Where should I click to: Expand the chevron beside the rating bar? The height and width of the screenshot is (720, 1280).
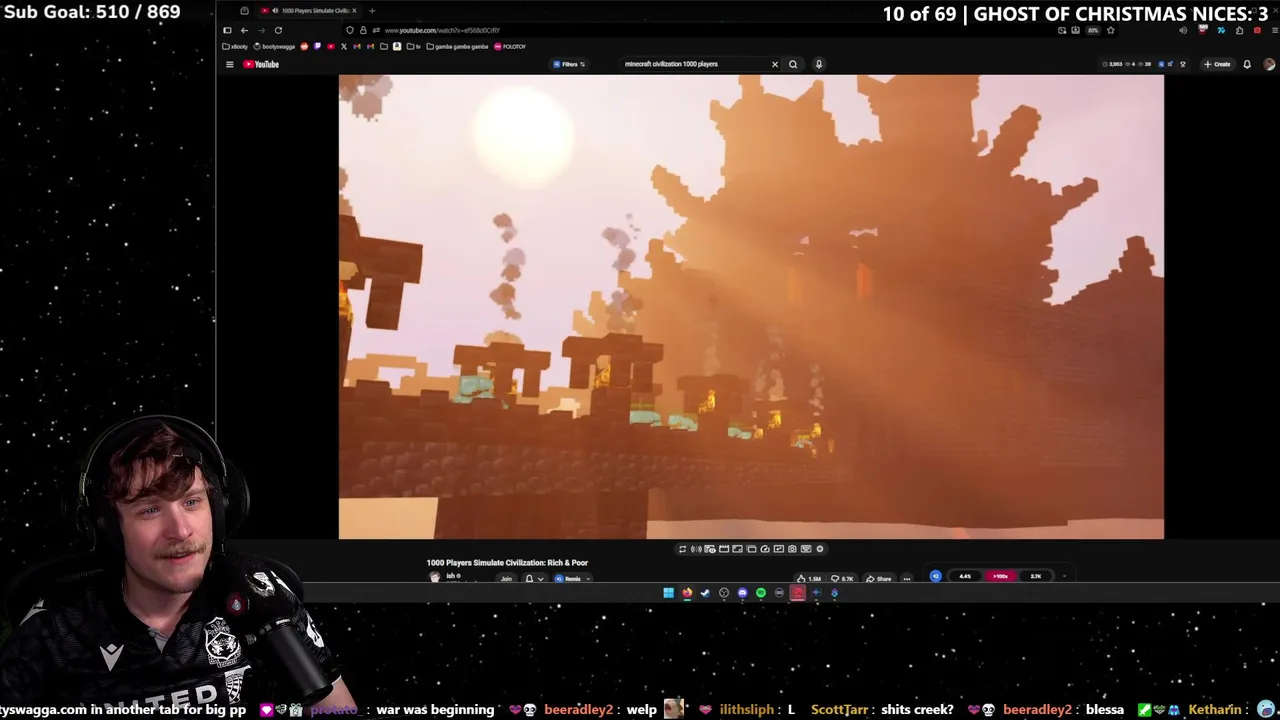click(1064, 576)
